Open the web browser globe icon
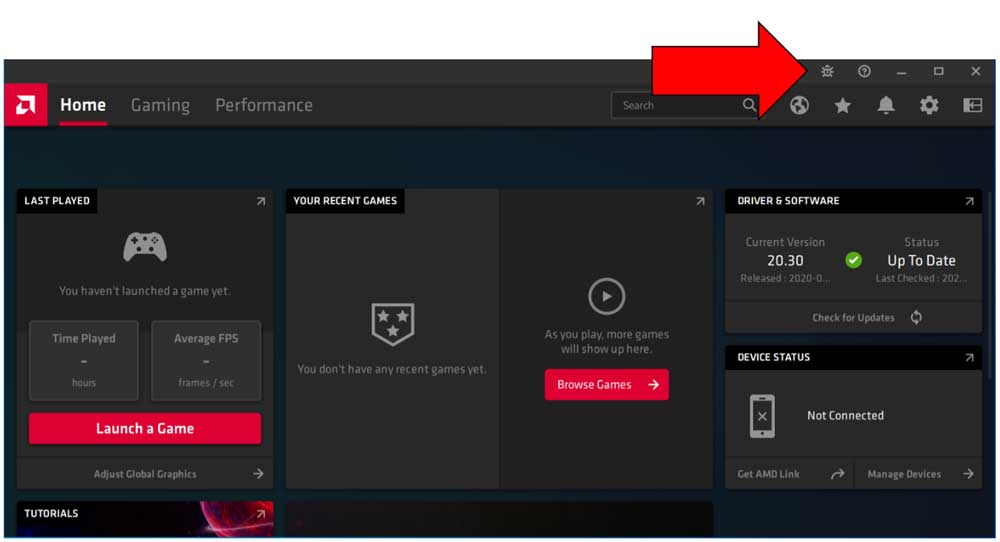Screen dimensions: 1000x542 tap(799, 105)
